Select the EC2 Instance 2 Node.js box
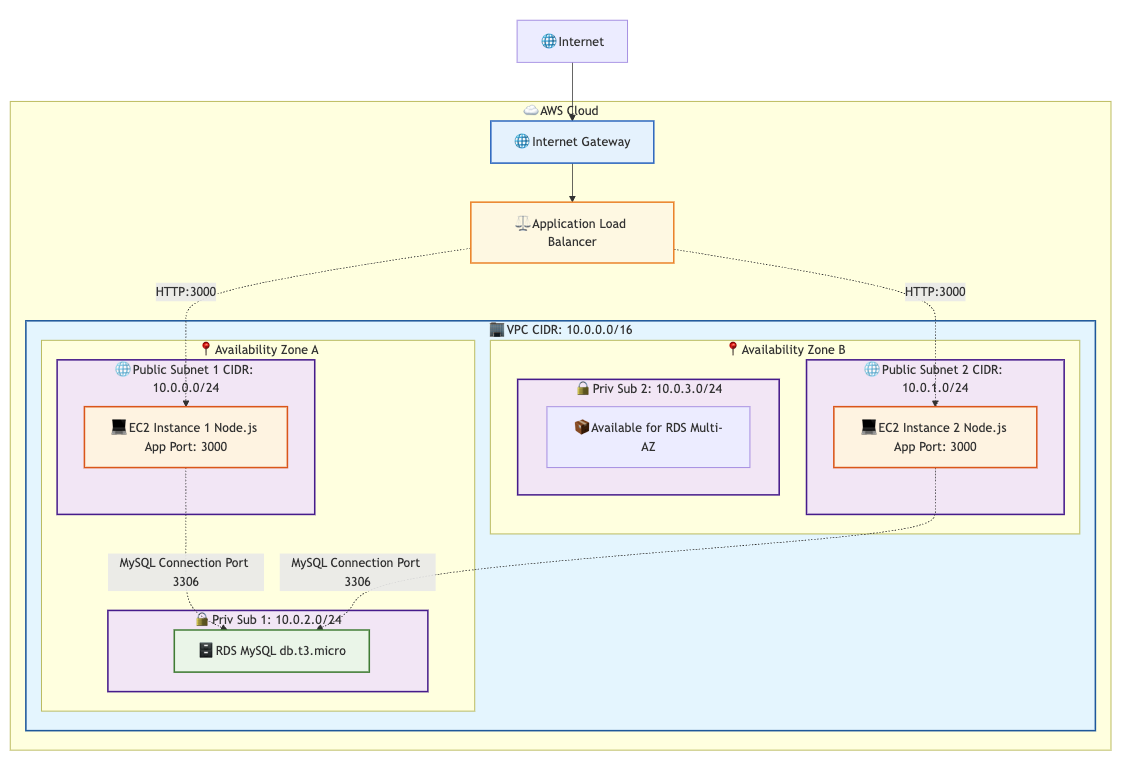 pos(935,437)
